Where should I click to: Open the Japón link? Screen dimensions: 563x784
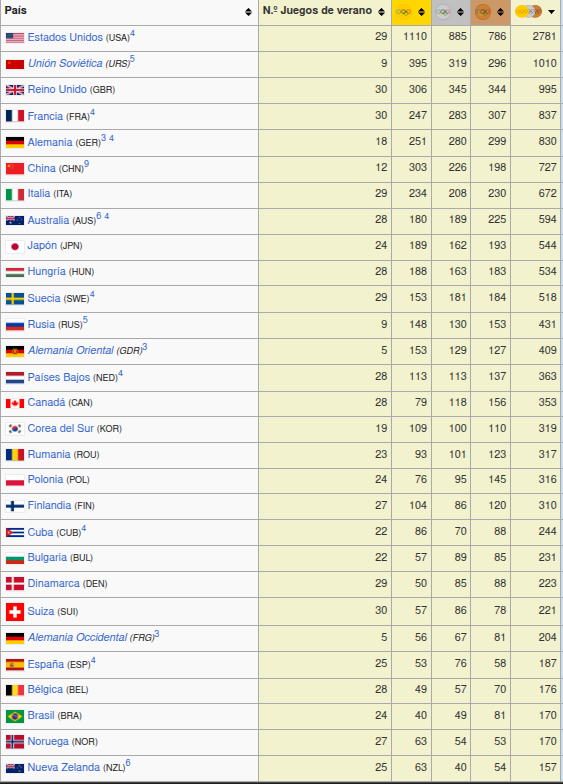[x=42, y=245]
